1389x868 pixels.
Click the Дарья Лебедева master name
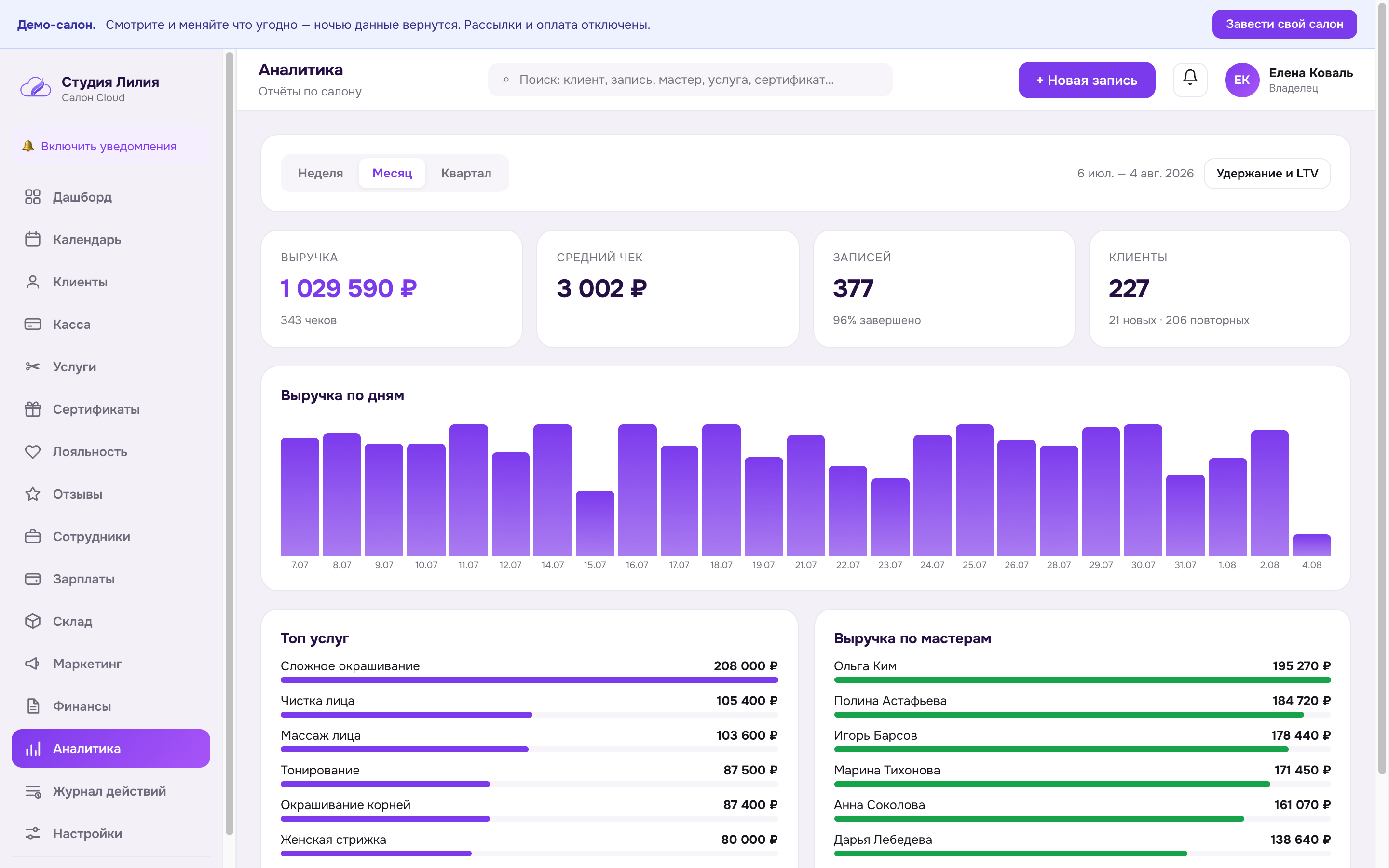point(883,840)
